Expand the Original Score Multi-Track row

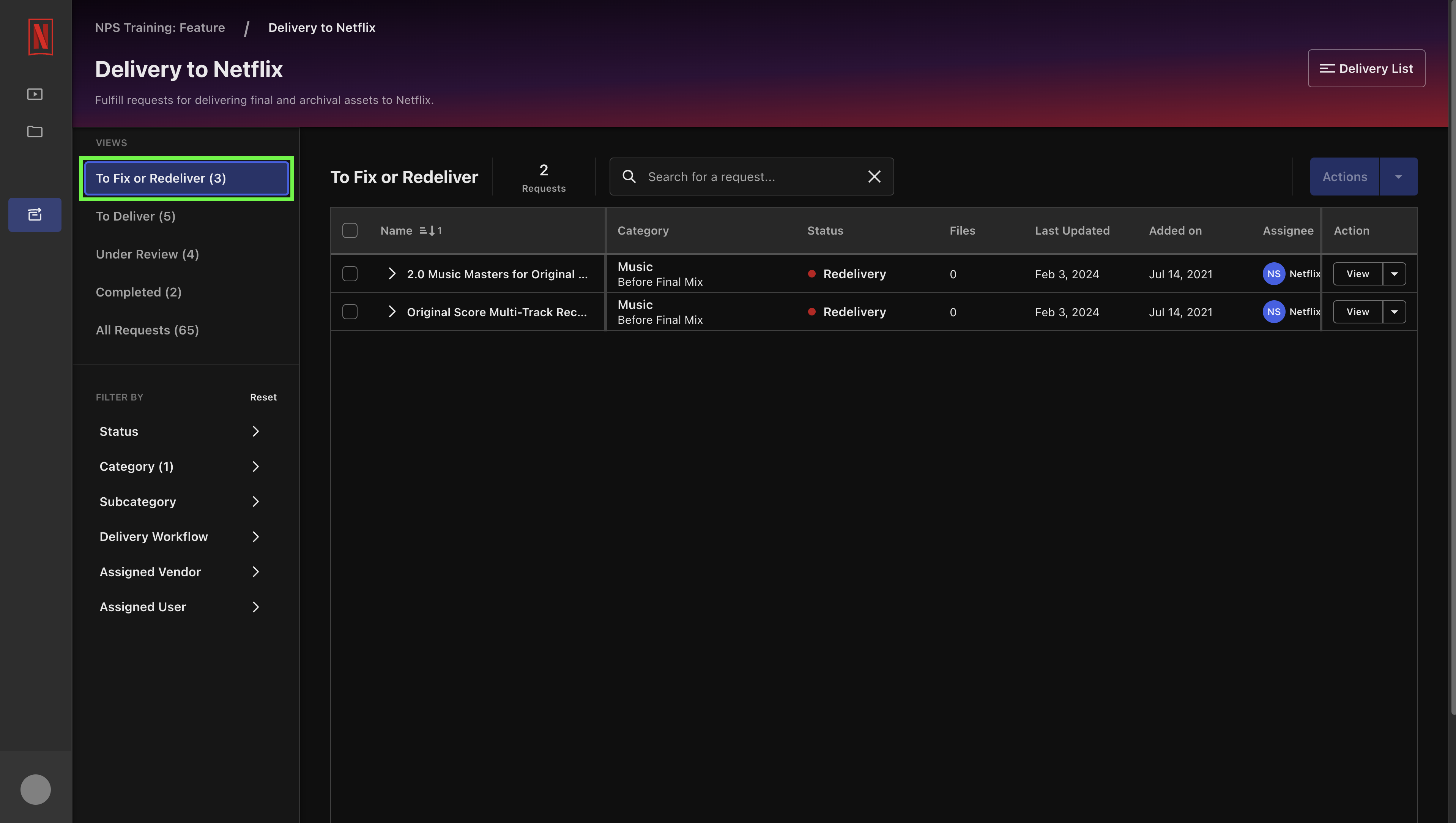[392, 311]
